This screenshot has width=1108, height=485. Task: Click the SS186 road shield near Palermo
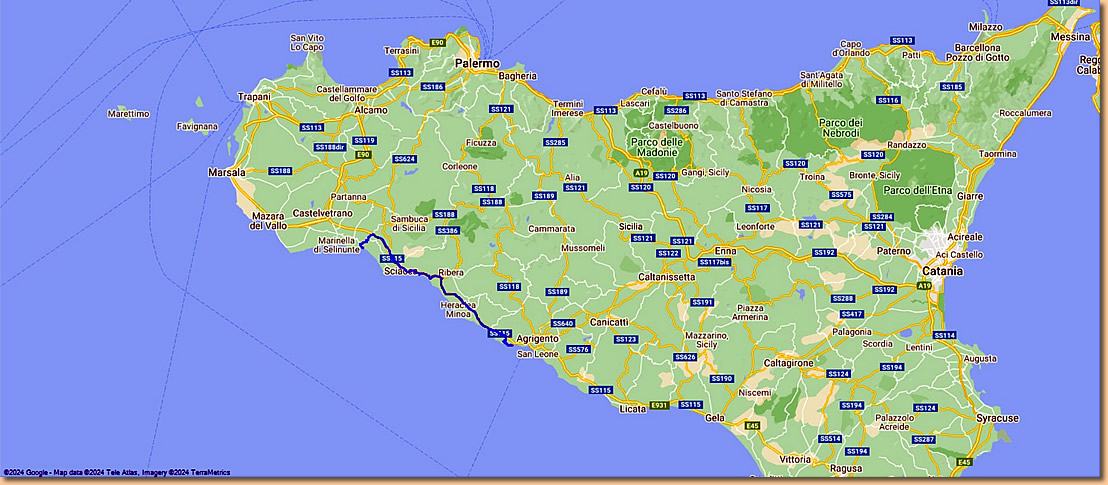(x=432, y=86)
